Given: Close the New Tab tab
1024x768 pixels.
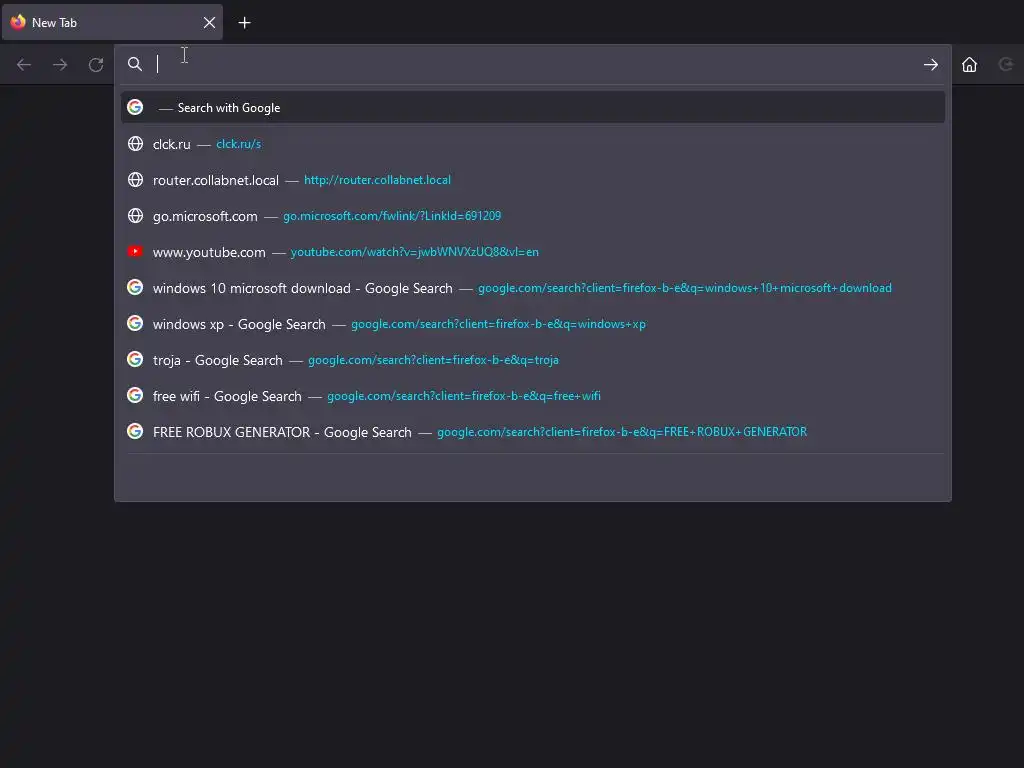Looking at the screenshot, I should 209,23.
